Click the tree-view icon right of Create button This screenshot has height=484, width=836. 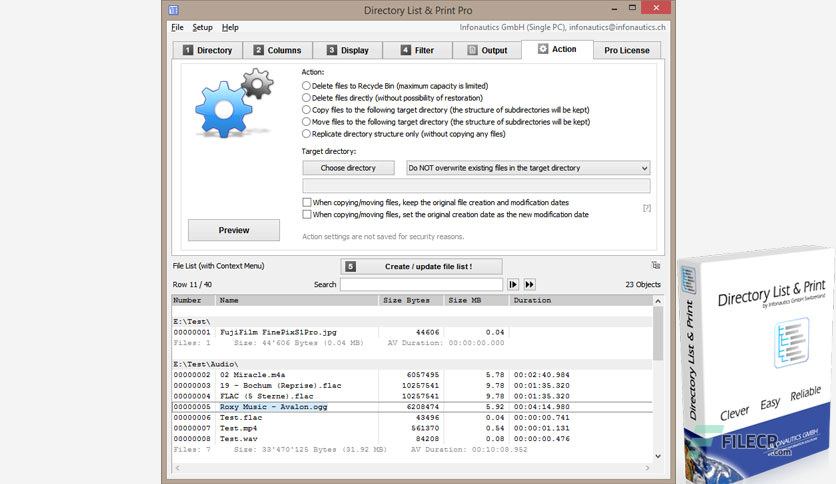coord(656,265)
